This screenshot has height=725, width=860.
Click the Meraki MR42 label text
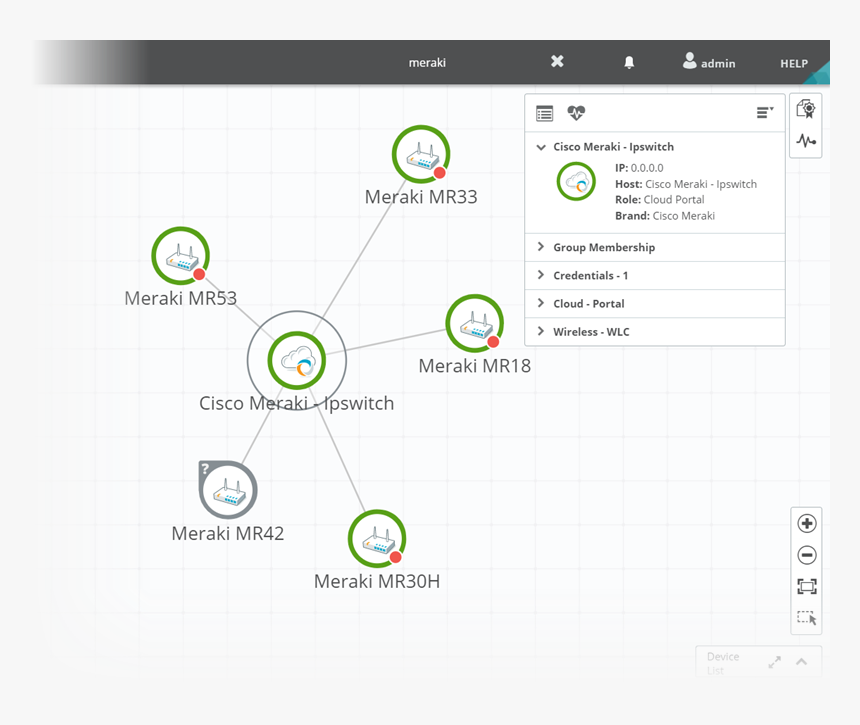pos(228,533)
